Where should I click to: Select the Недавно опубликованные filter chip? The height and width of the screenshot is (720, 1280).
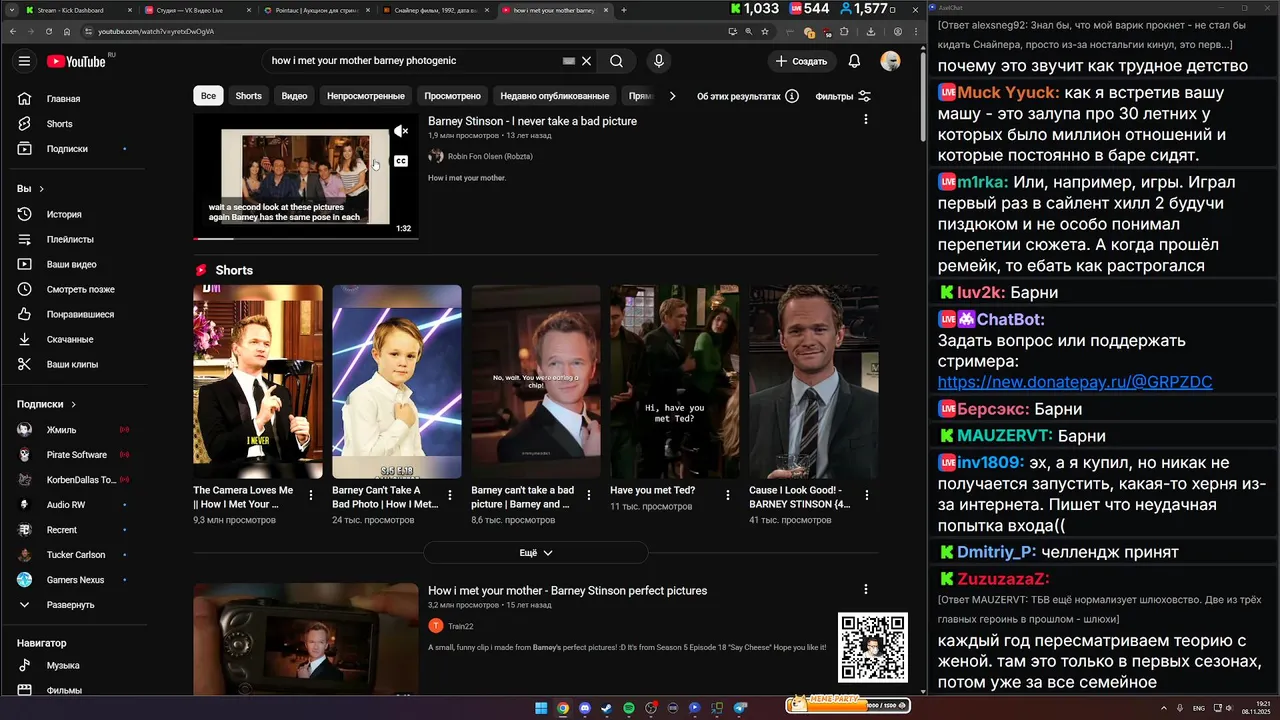click(554, 96)
